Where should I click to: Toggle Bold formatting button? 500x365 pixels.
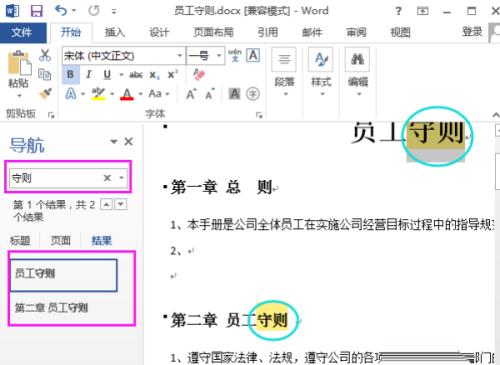coord(70,74)
